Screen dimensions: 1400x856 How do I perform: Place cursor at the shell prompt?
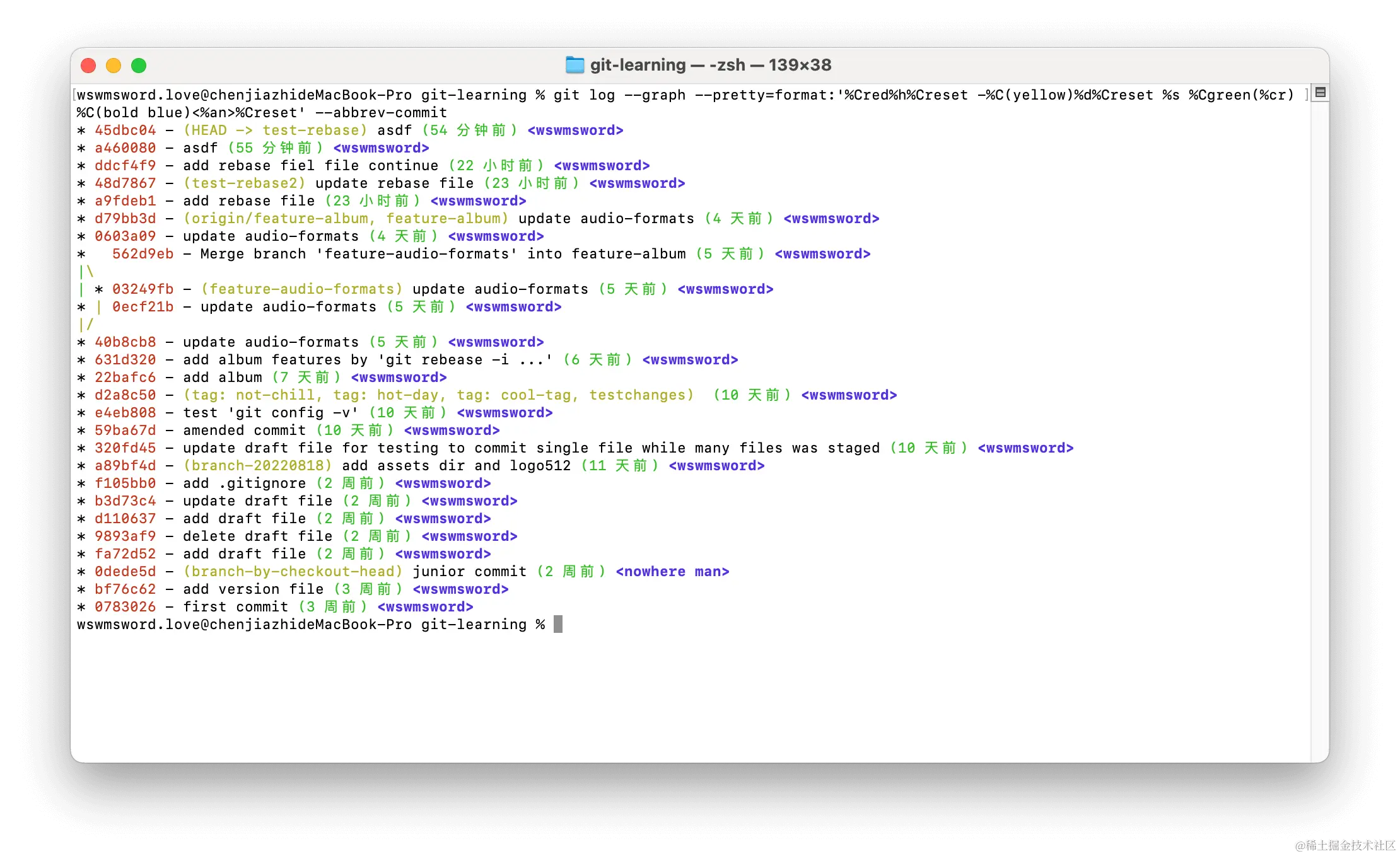pyautogui.click(x=557, y=624)
